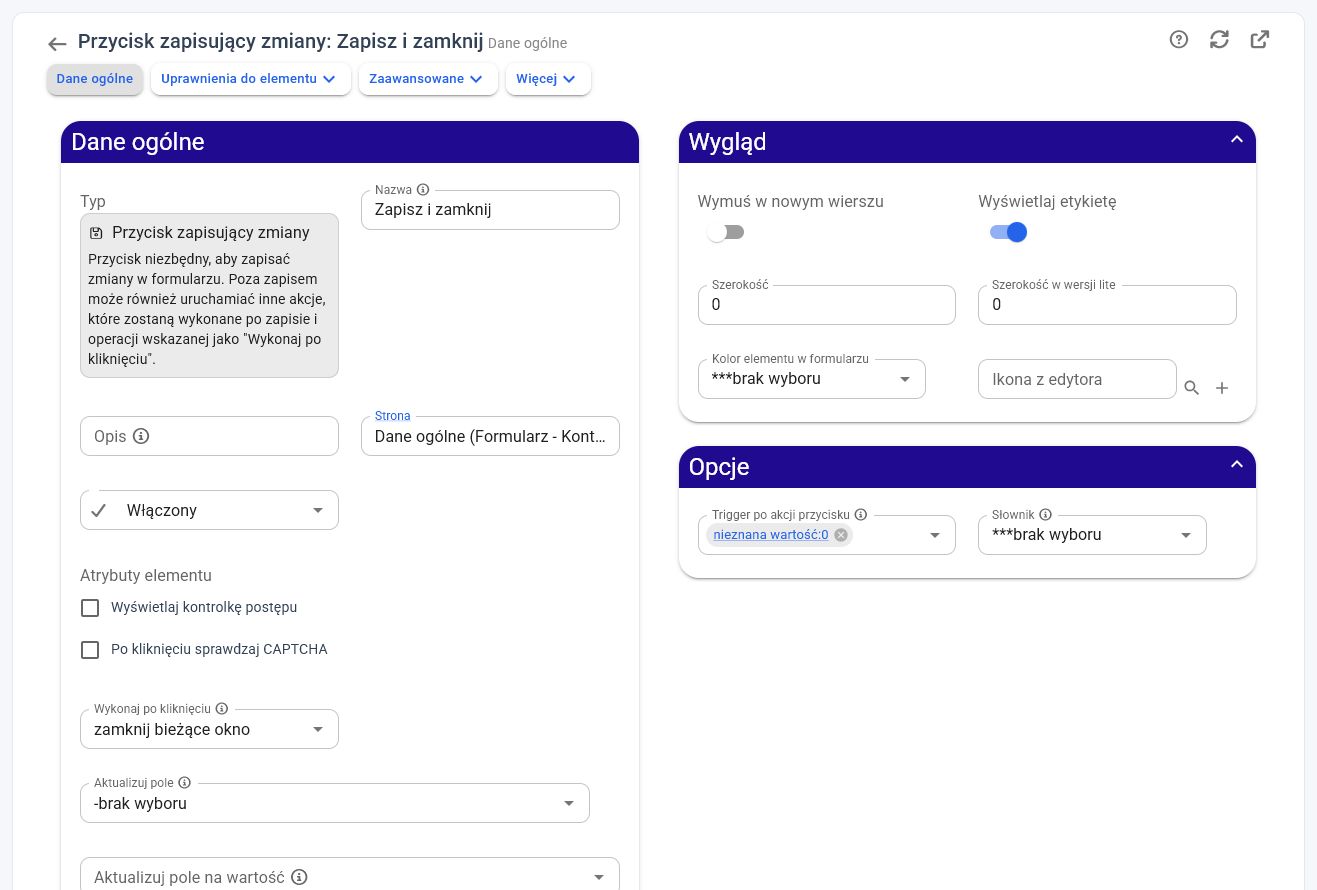Go back using the left arrow icon
This screenshot has width=1317, height=890.
[x=57, y=44]
